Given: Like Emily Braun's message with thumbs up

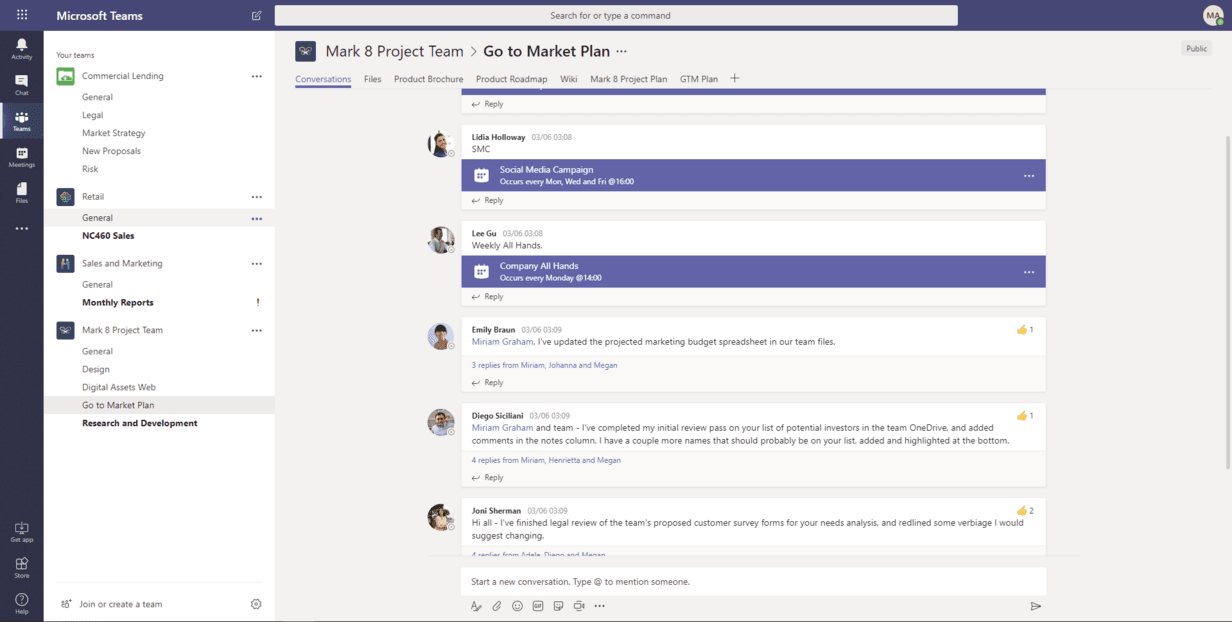Looking at the screenshot, I should click(1022, 329).
